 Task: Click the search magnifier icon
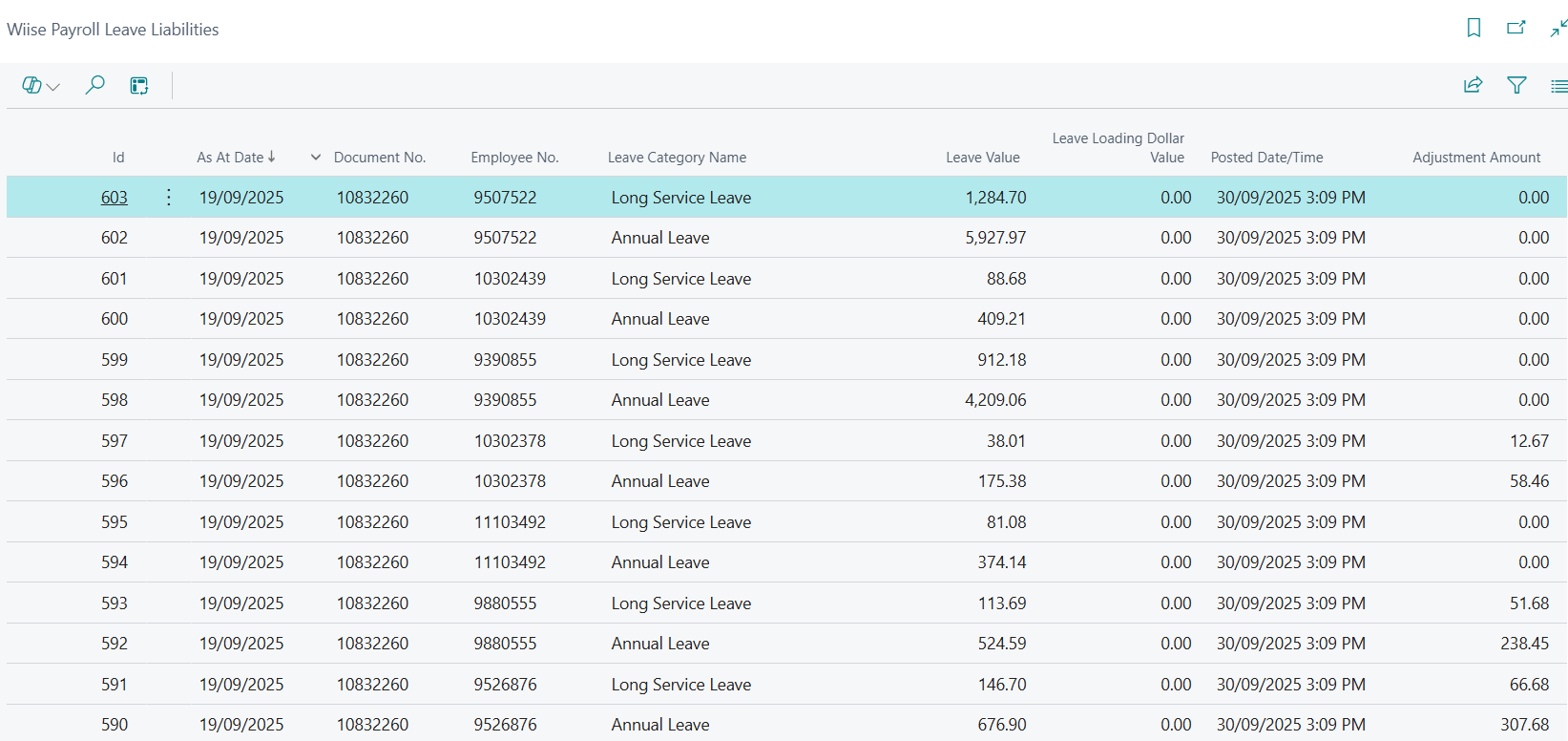[94, 86]
